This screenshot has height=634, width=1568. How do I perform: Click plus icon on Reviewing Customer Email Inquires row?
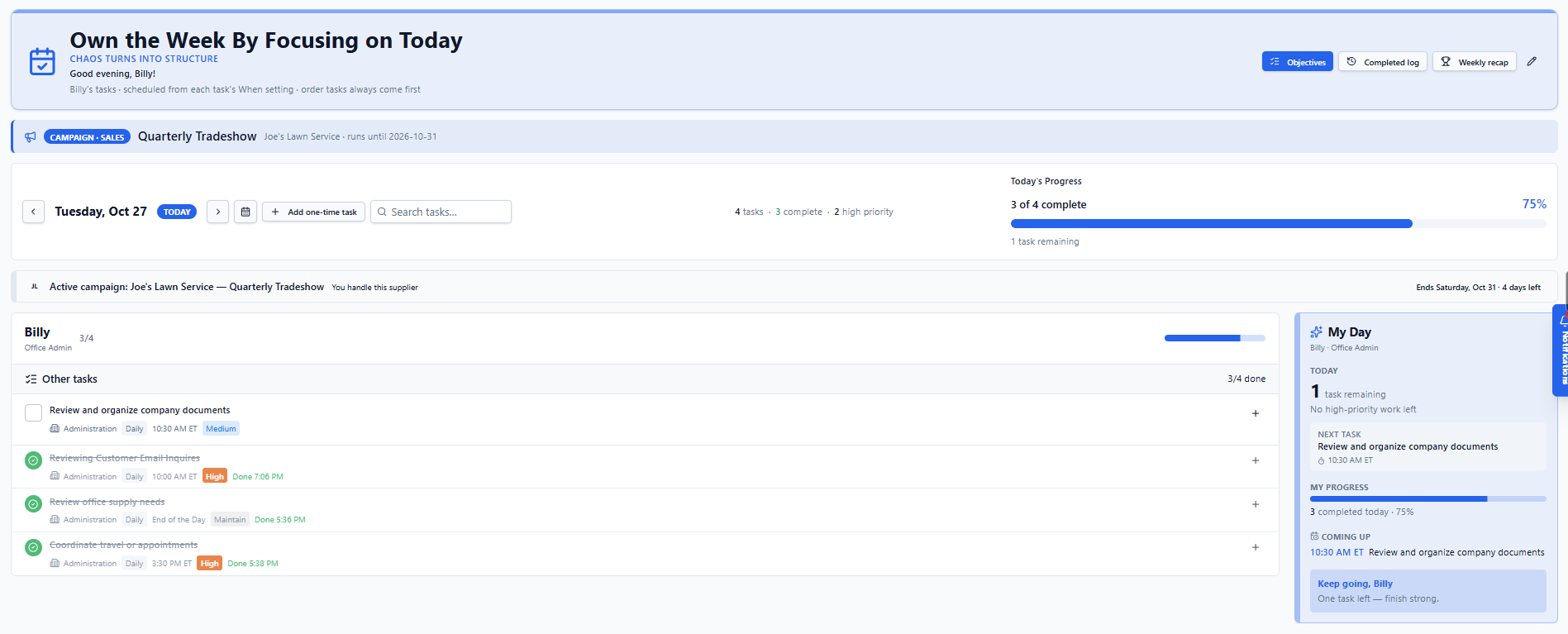click(1256, 460)
